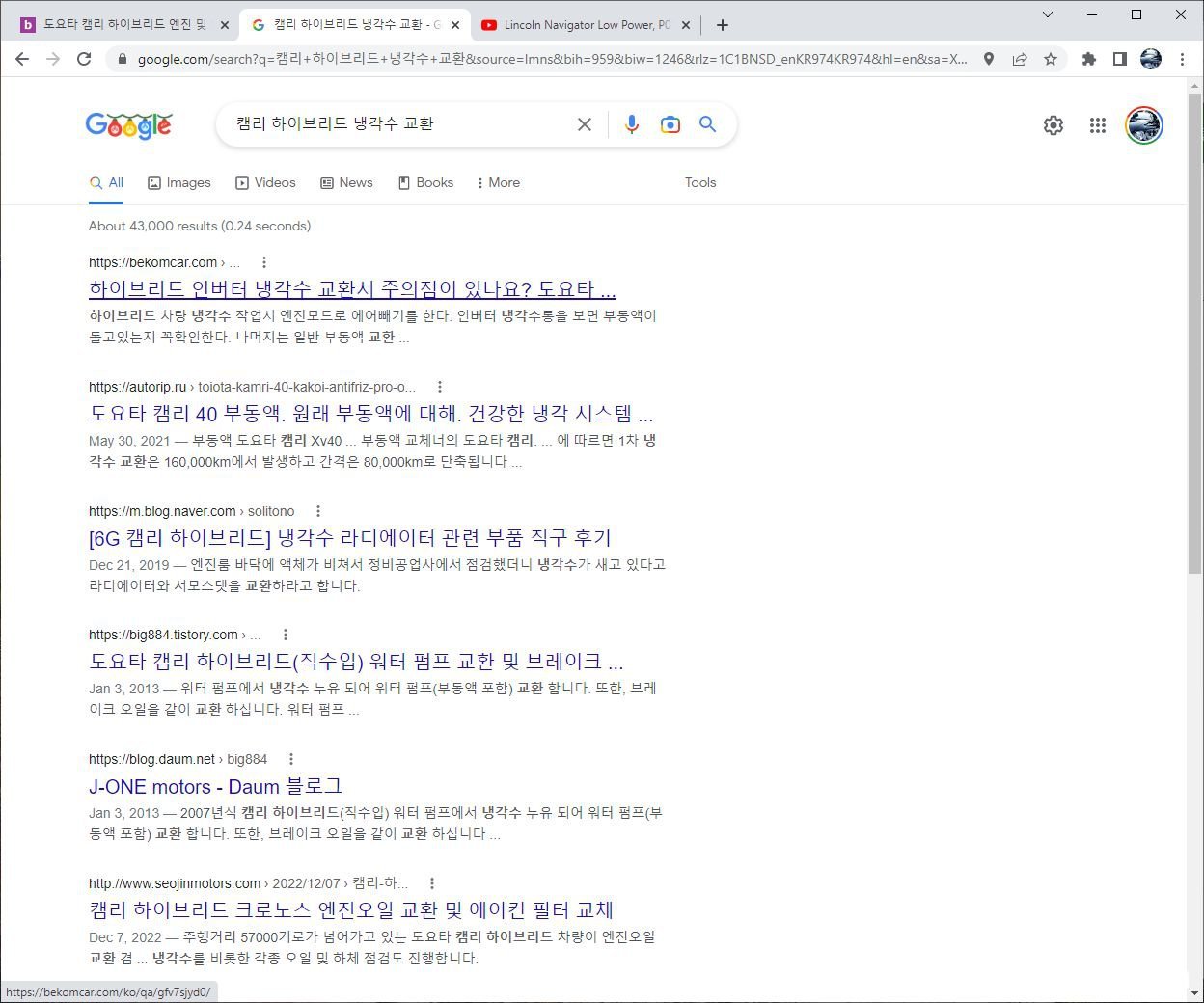Click the https://autorip.ru URL text

click(x=137, y=387)
